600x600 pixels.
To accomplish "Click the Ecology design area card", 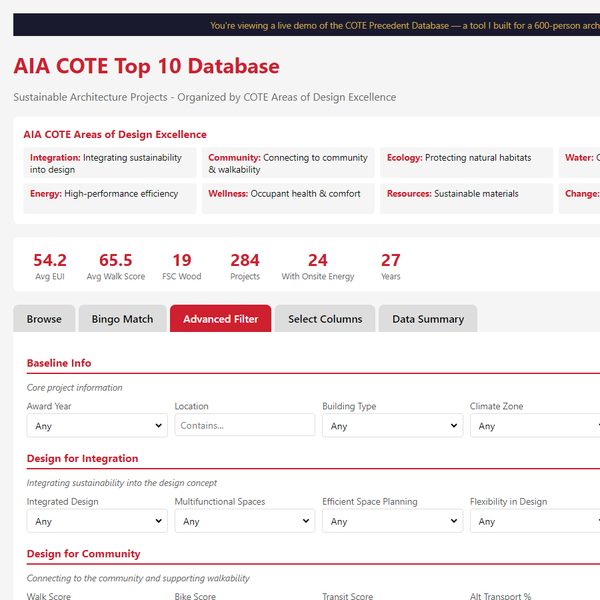I will (x=466, y=163).
